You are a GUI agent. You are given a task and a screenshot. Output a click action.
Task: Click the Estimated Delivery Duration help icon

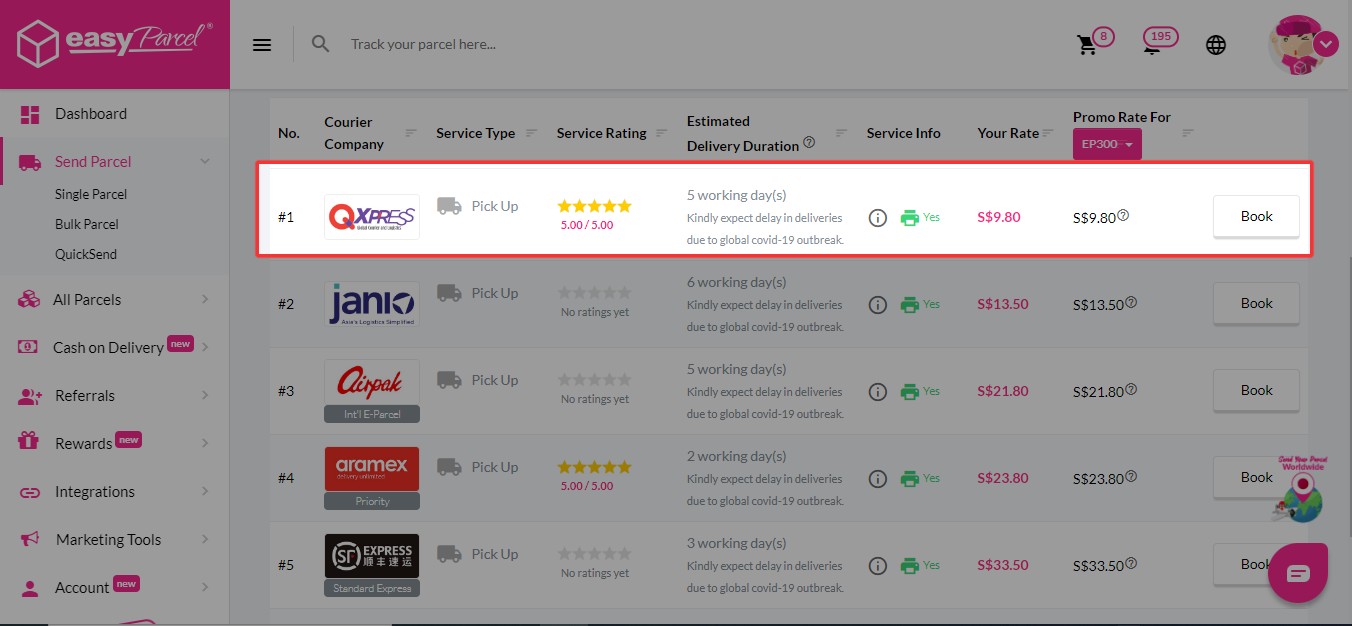(809, 142)
